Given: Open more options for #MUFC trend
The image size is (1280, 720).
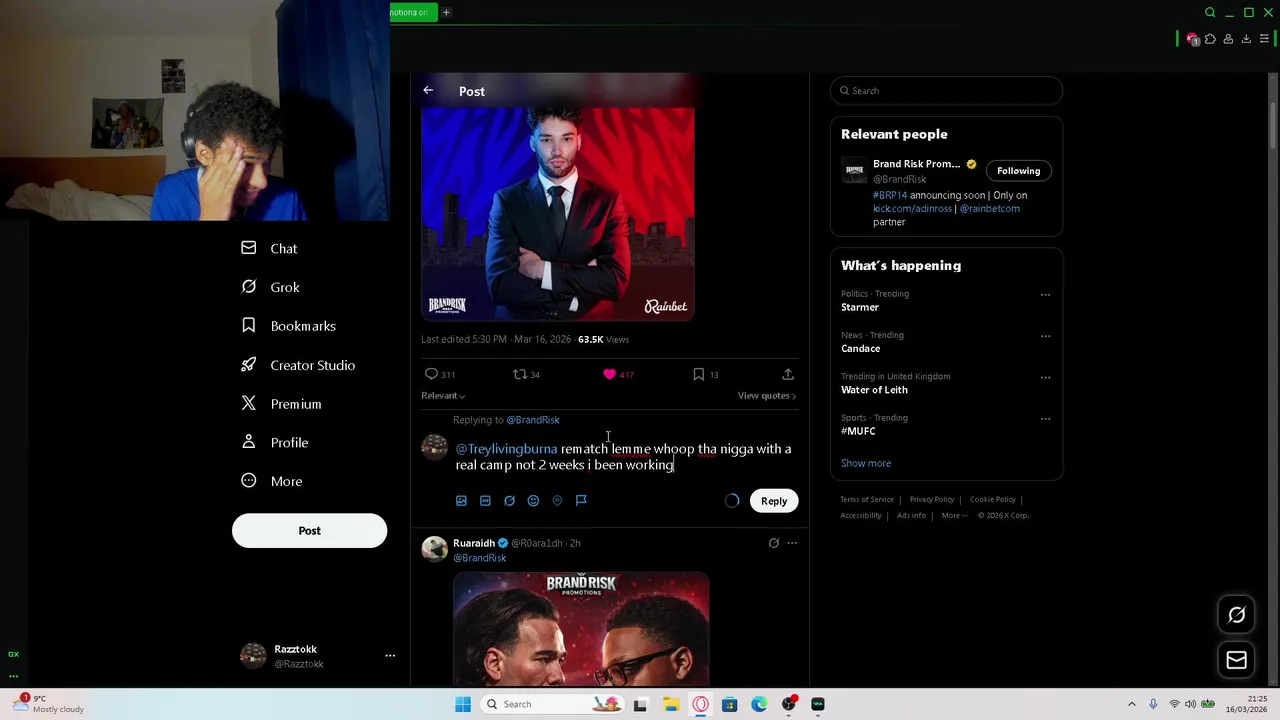Looking at the screenshot, I should coord(1045,418).
